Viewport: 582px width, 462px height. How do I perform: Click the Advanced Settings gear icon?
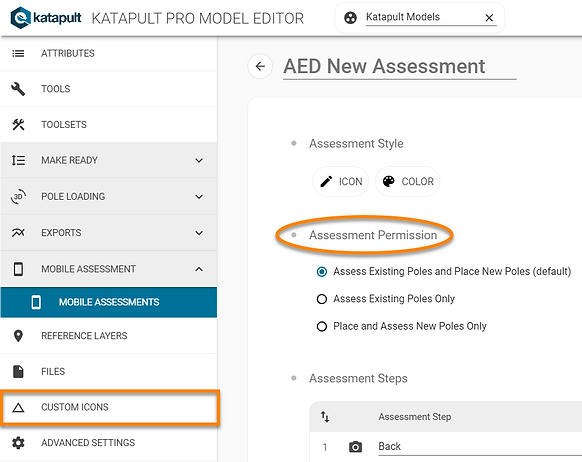(x=18, y=443)
